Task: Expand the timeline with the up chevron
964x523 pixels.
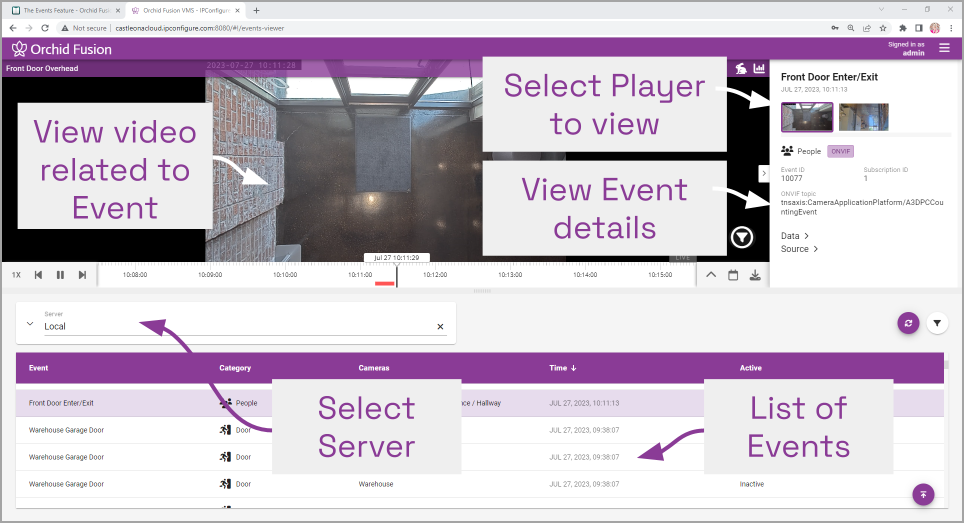Action: 711,275
